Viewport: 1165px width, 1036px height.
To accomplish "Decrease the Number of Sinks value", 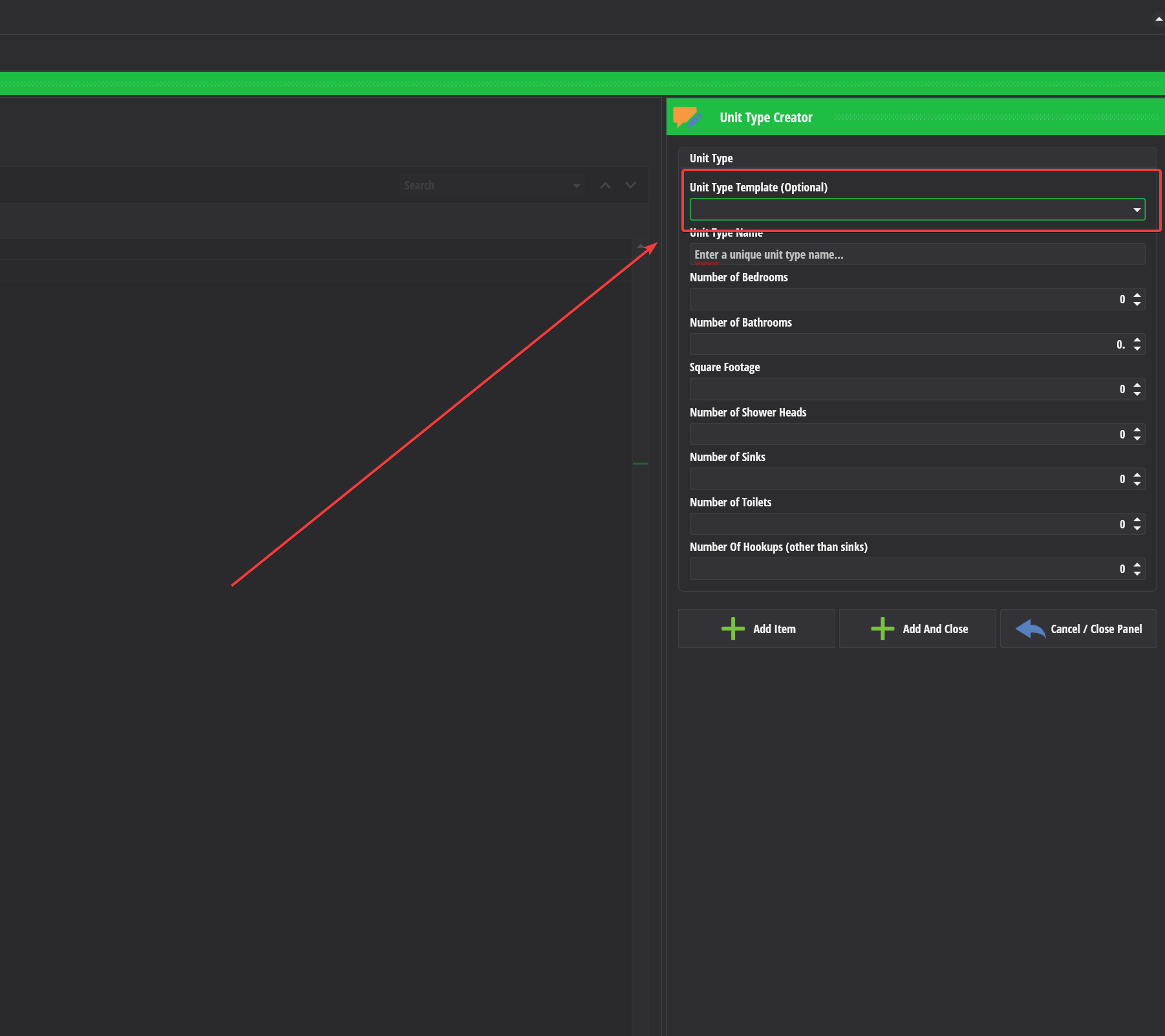I will (x=1137, y=484).
